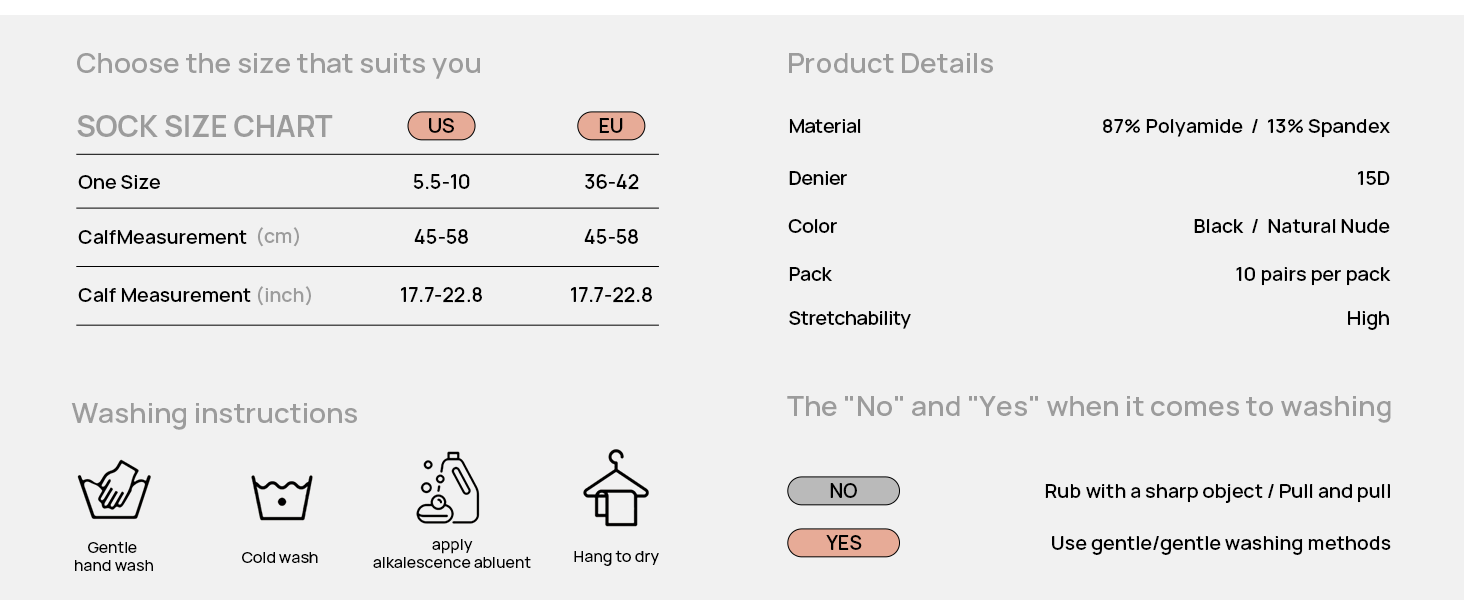The width and height of the screenshot is (1464, 600).
Task: Click the '87% Polyamide / 13% Spandex' text
Action: click(x=1245, y=126)
